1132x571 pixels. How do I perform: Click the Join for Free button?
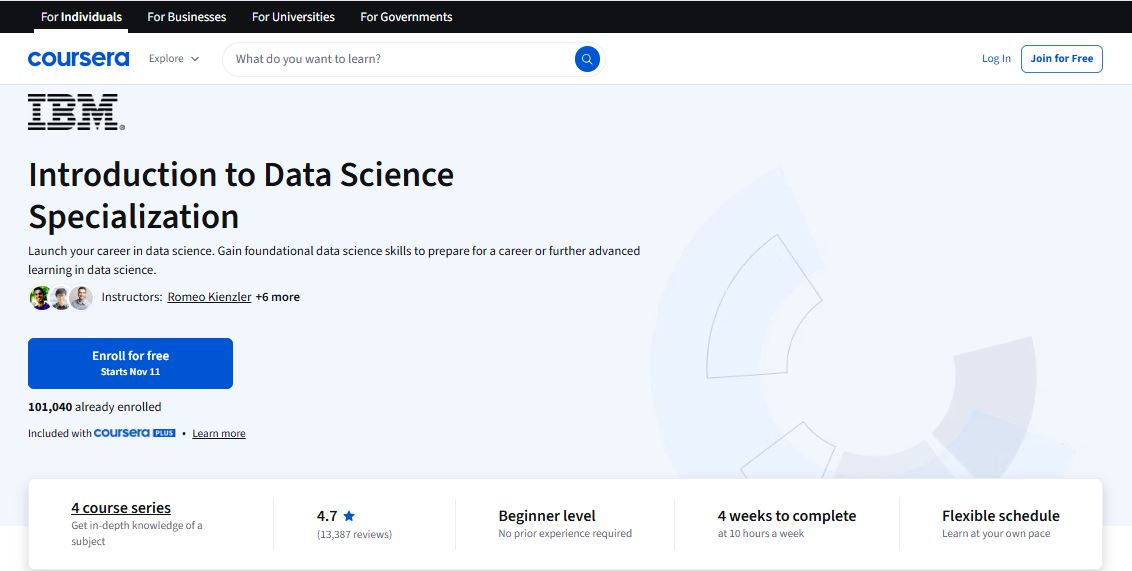point(1061,58)
